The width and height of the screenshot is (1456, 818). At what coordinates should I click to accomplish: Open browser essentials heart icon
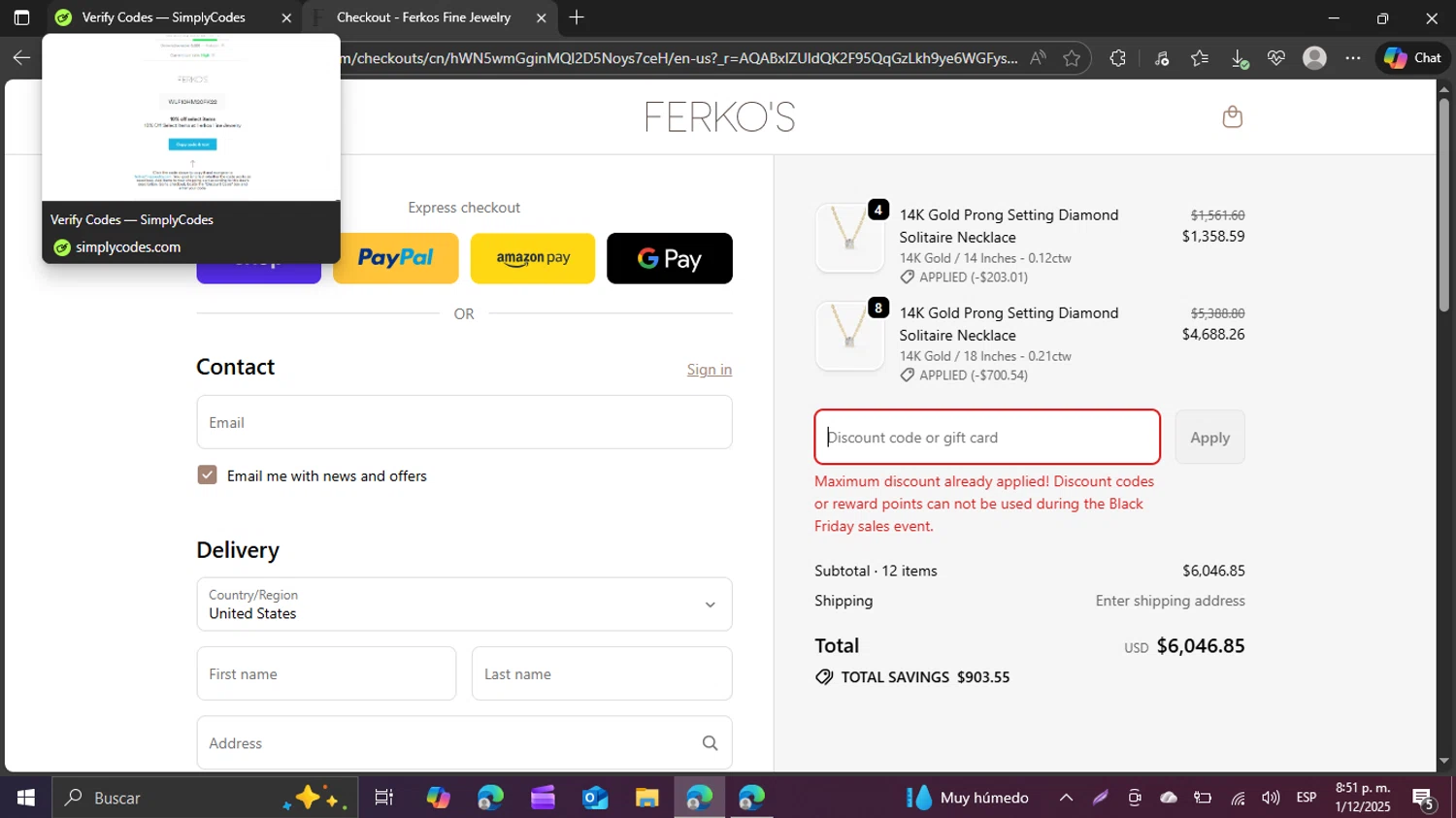pos(1276,58)
